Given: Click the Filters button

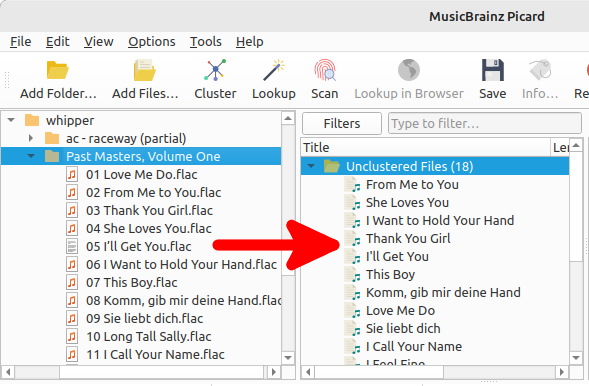Looking at the screenshot, I should click(x=342, y=124).
